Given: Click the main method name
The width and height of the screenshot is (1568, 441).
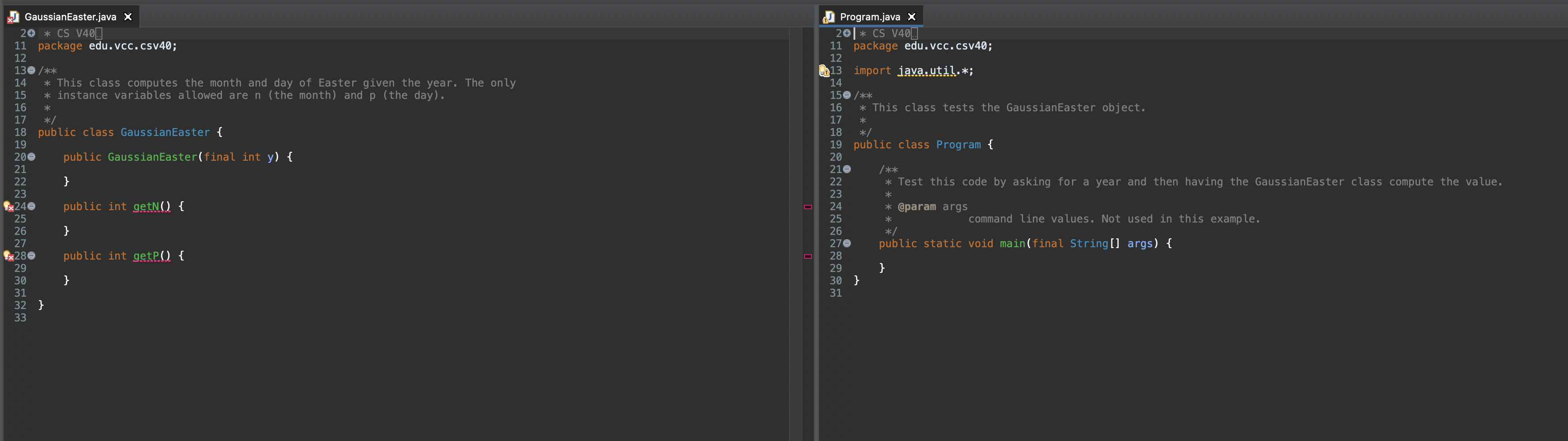Looking at the screenshot, I should pyautogui.click(x=1012, y=244).
